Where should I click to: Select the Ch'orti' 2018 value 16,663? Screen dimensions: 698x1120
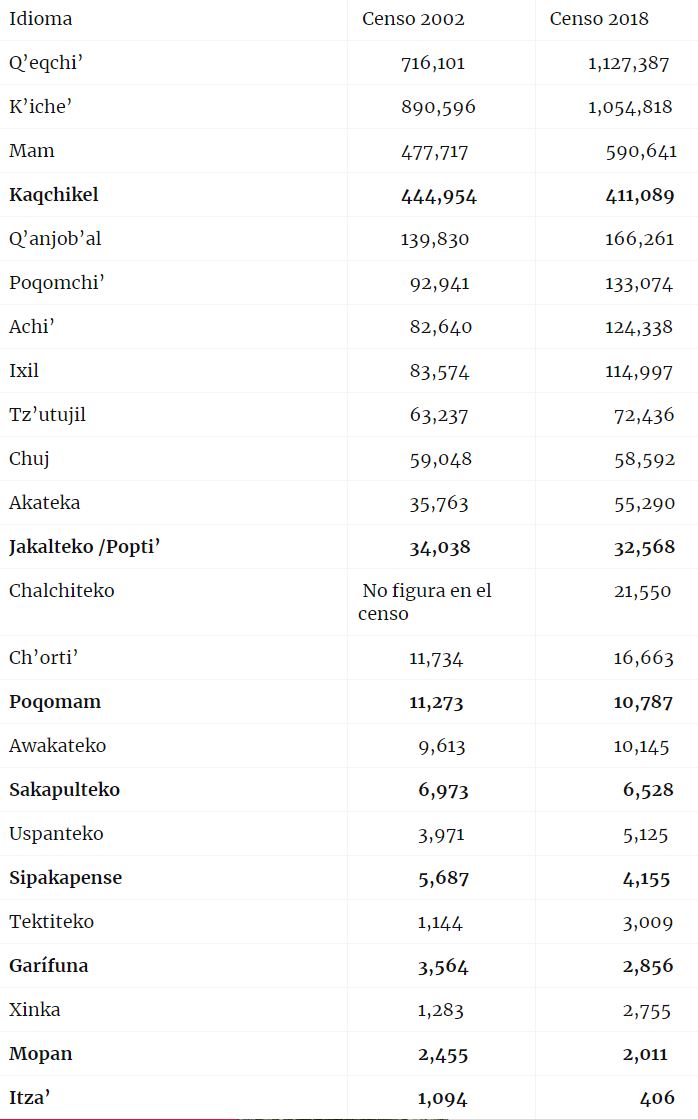click(x=643, y=658)
